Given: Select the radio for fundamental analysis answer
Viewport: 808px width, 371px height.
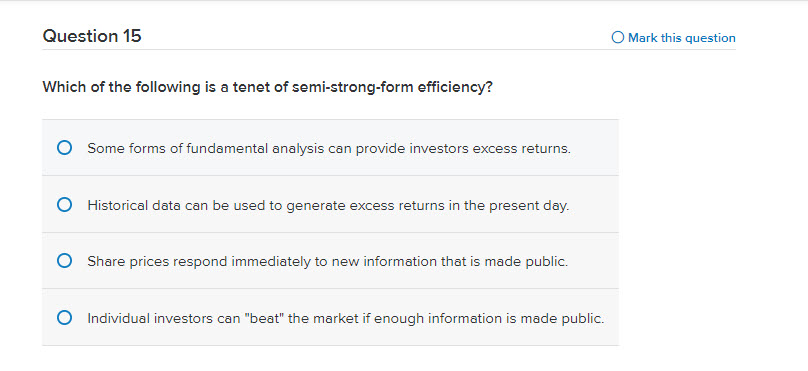Looking at the screenshot, I should (x=64, y=148).
